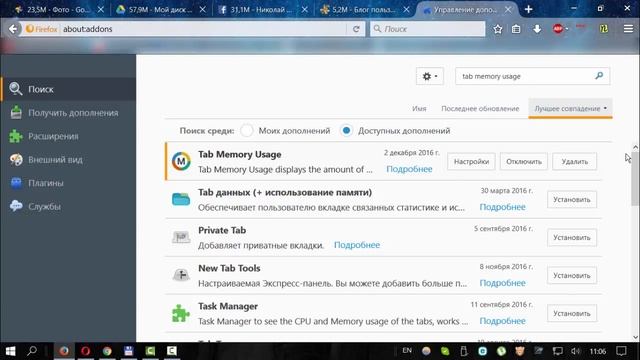Open Подробнее link for Private Tab
The image size is (640, 360).
[x=357, y=245]
